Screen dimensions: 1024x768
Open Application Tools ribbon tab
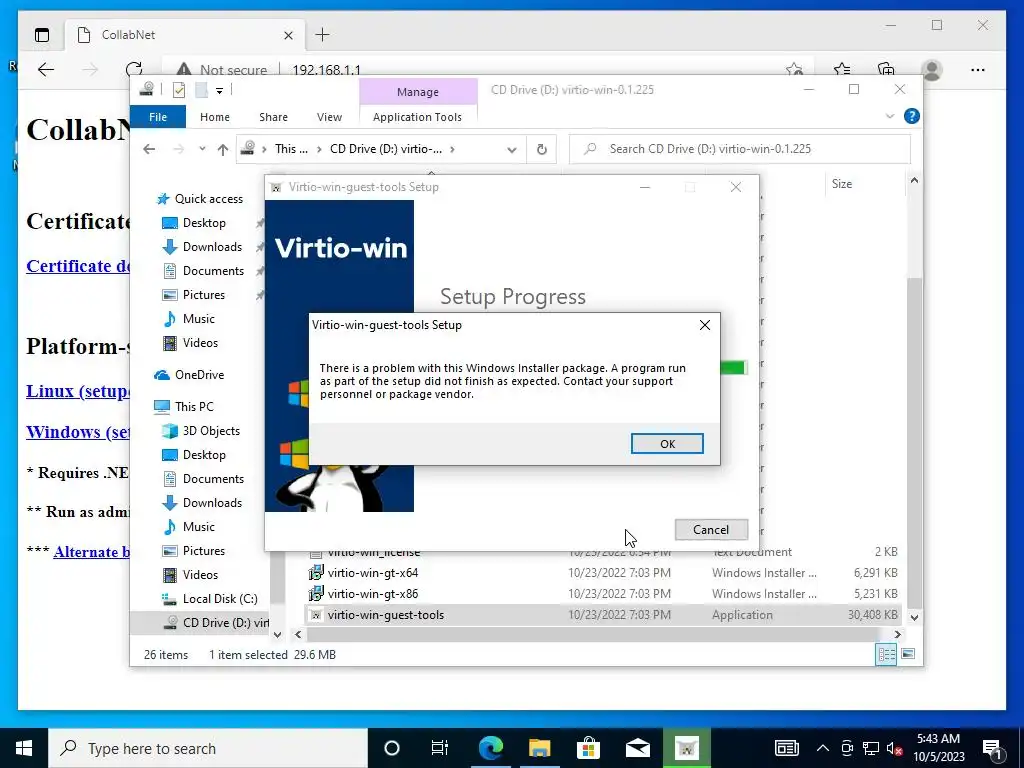(417, 117)
